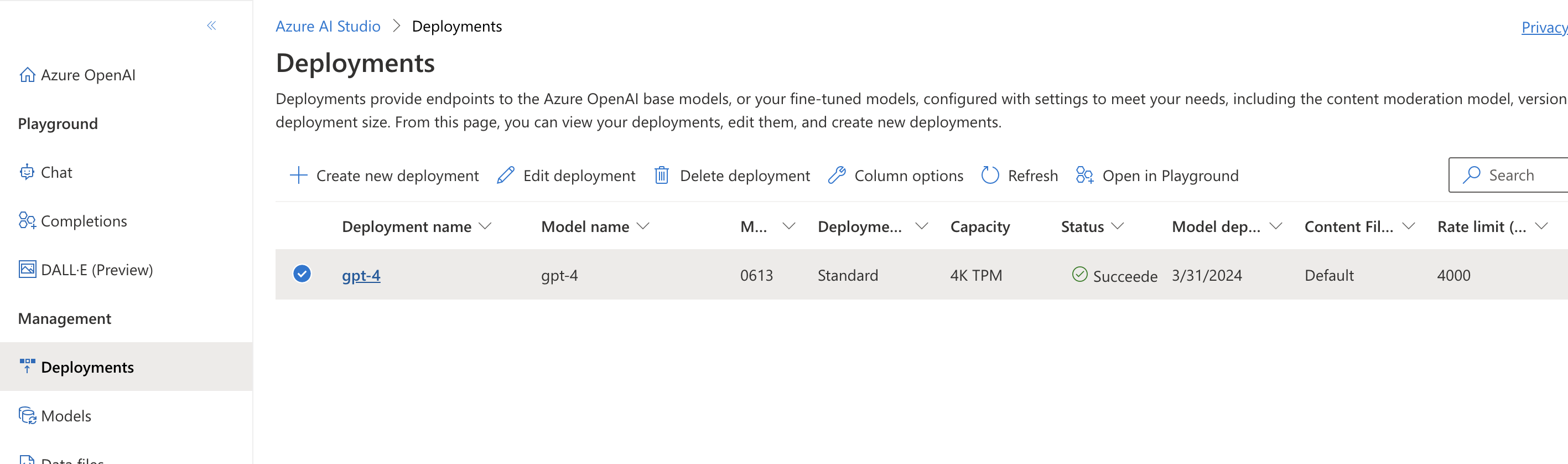Click the Open in Playground icon
Image resolution: width=1568 pixels, height=464 pixels.
[1084, 176]
